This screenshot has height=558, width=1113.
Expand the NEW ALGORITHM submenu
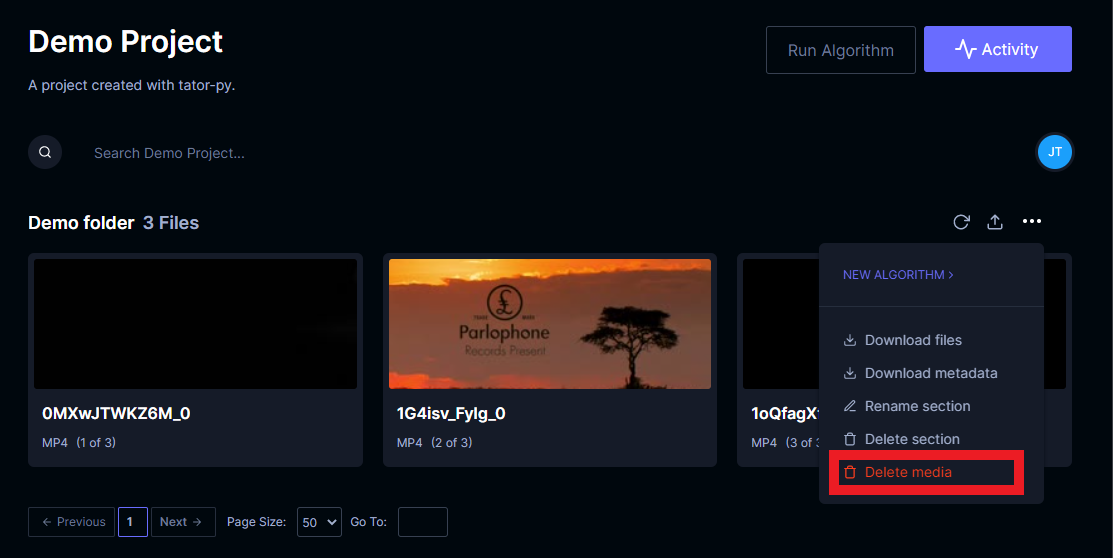point(898,275)
